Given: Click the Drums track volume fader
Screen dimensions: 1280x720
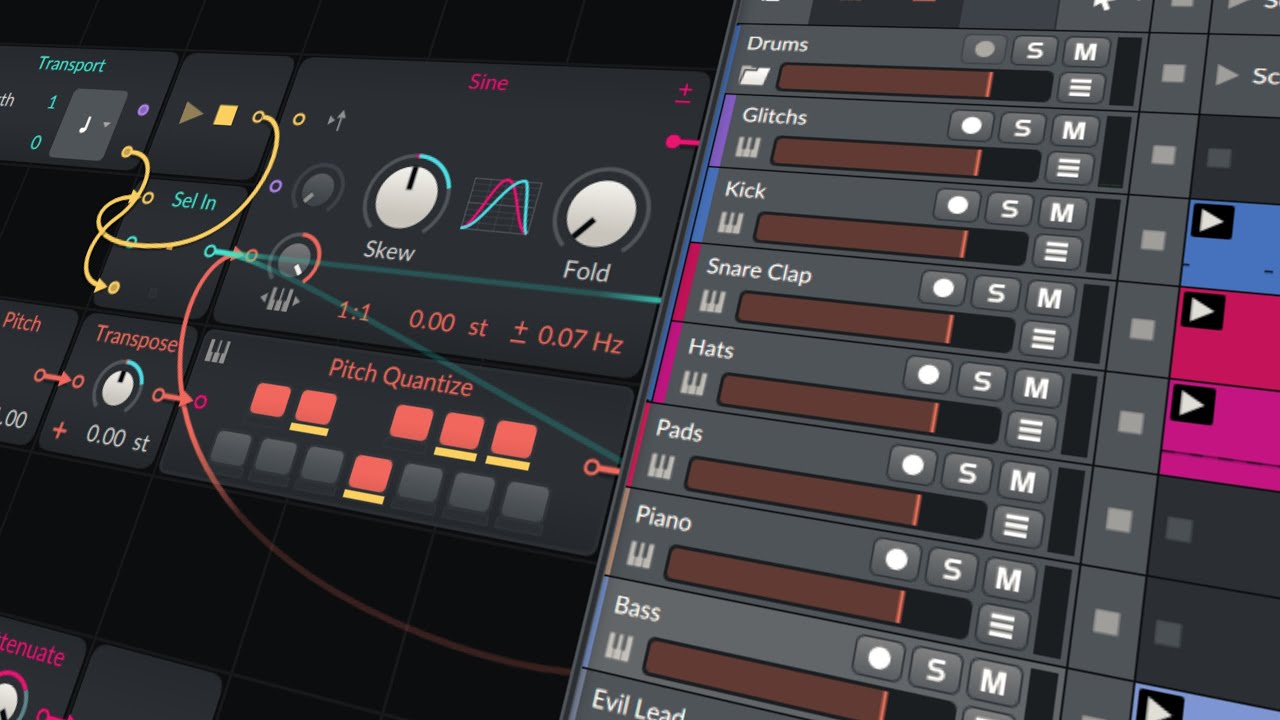Looking at the screenshot, I should point(914,83).
